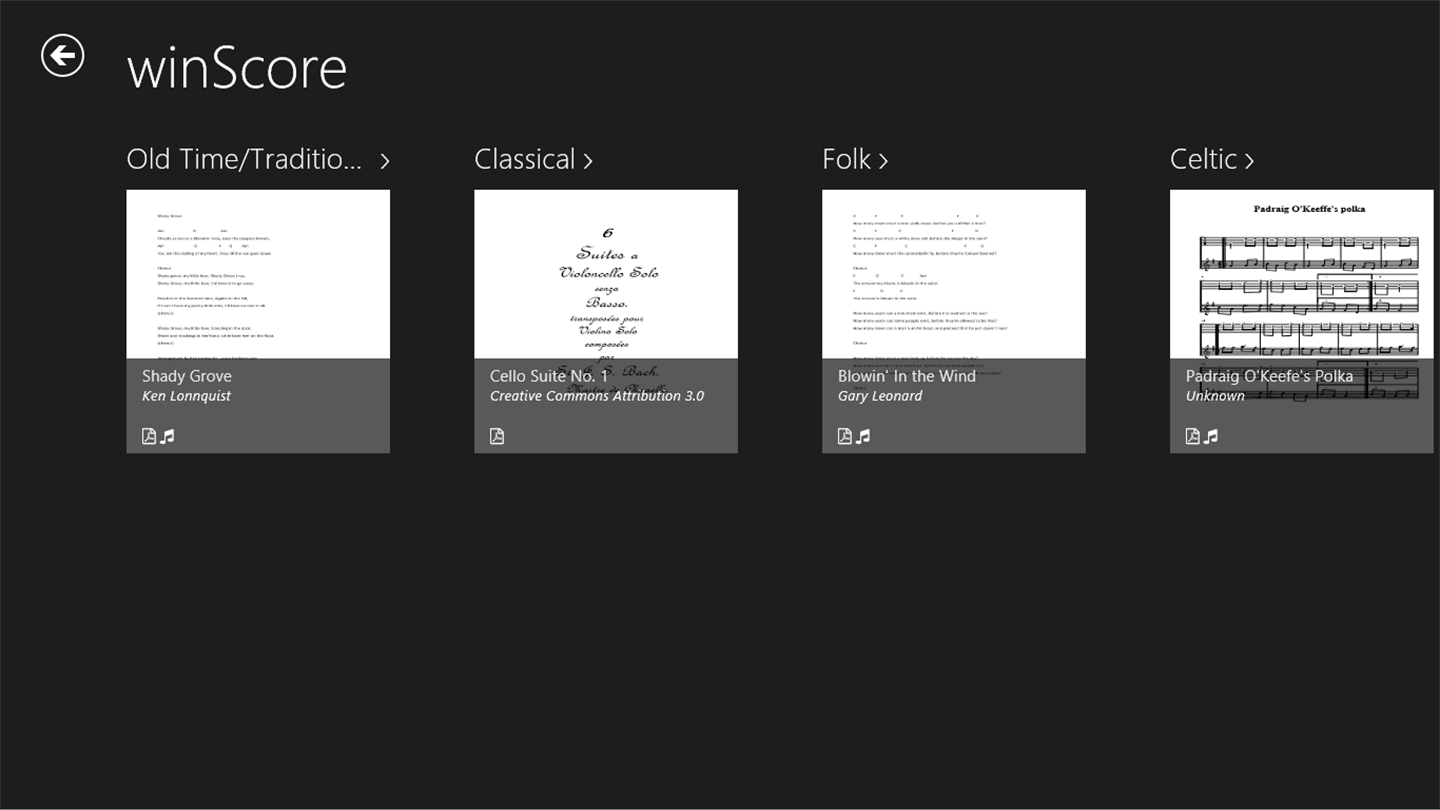Go back using the arrow button
1440x810 pixels.
click(x=63, y=56)
